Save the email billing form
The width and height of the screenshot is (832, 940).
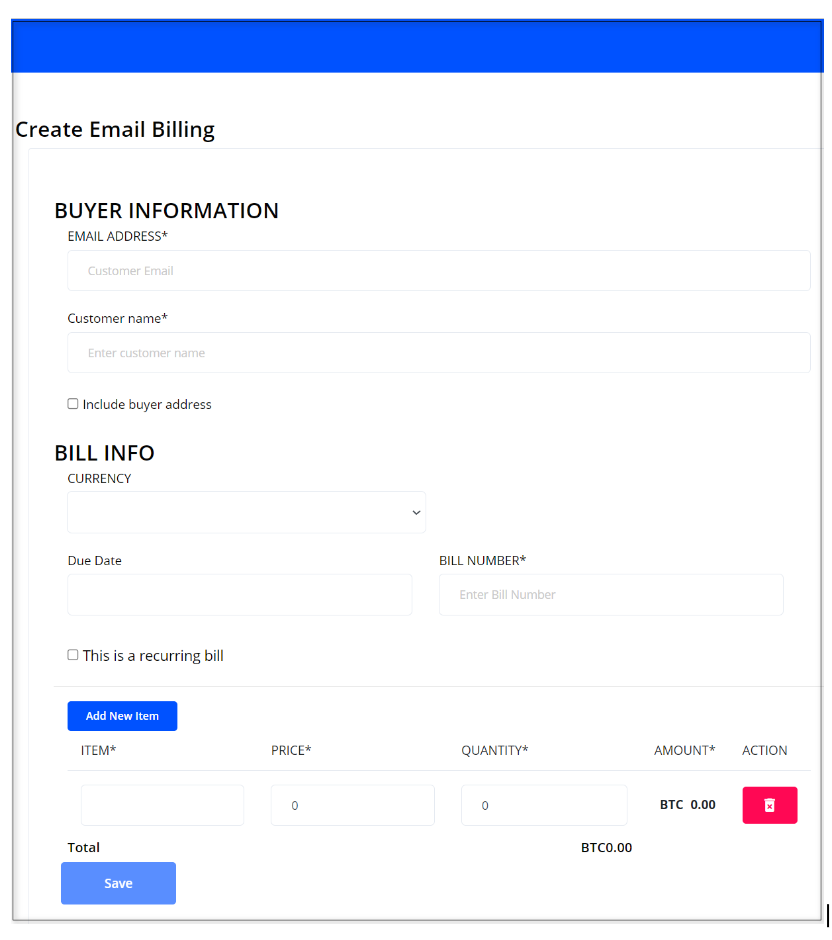tap(118, 883)
